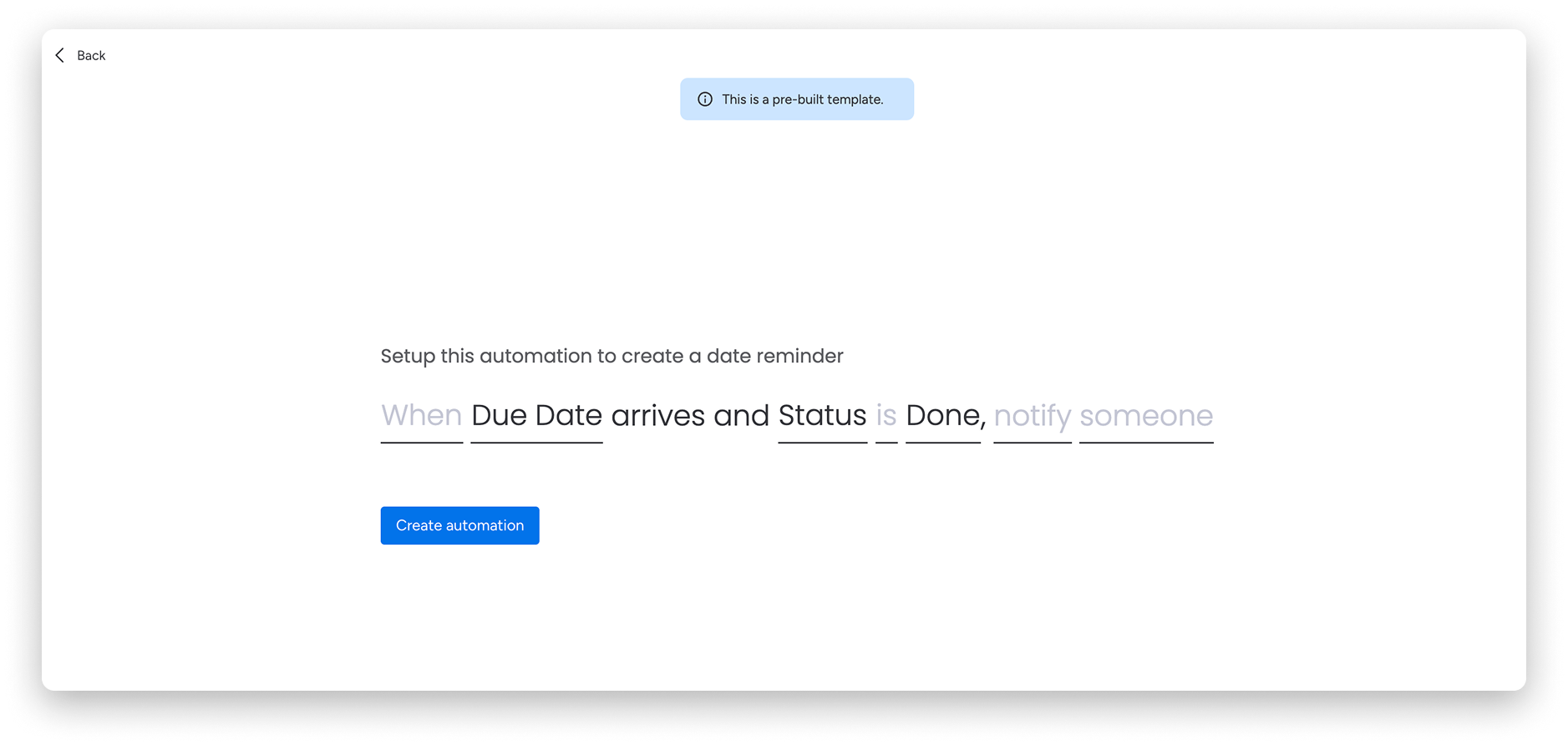Select the someone placeholder to assign notification

1145,415
